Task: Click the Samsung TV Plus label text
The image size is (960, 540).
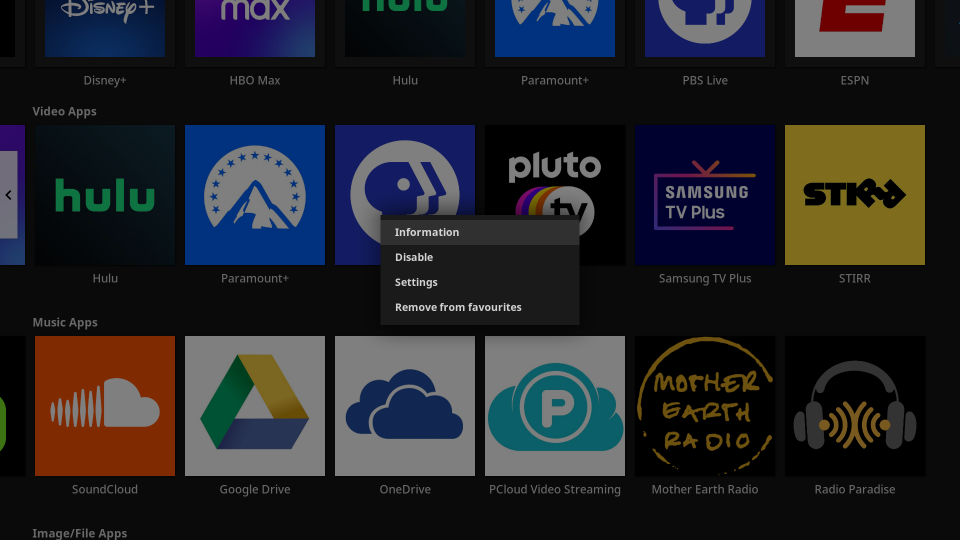Action: pos(705,279)
